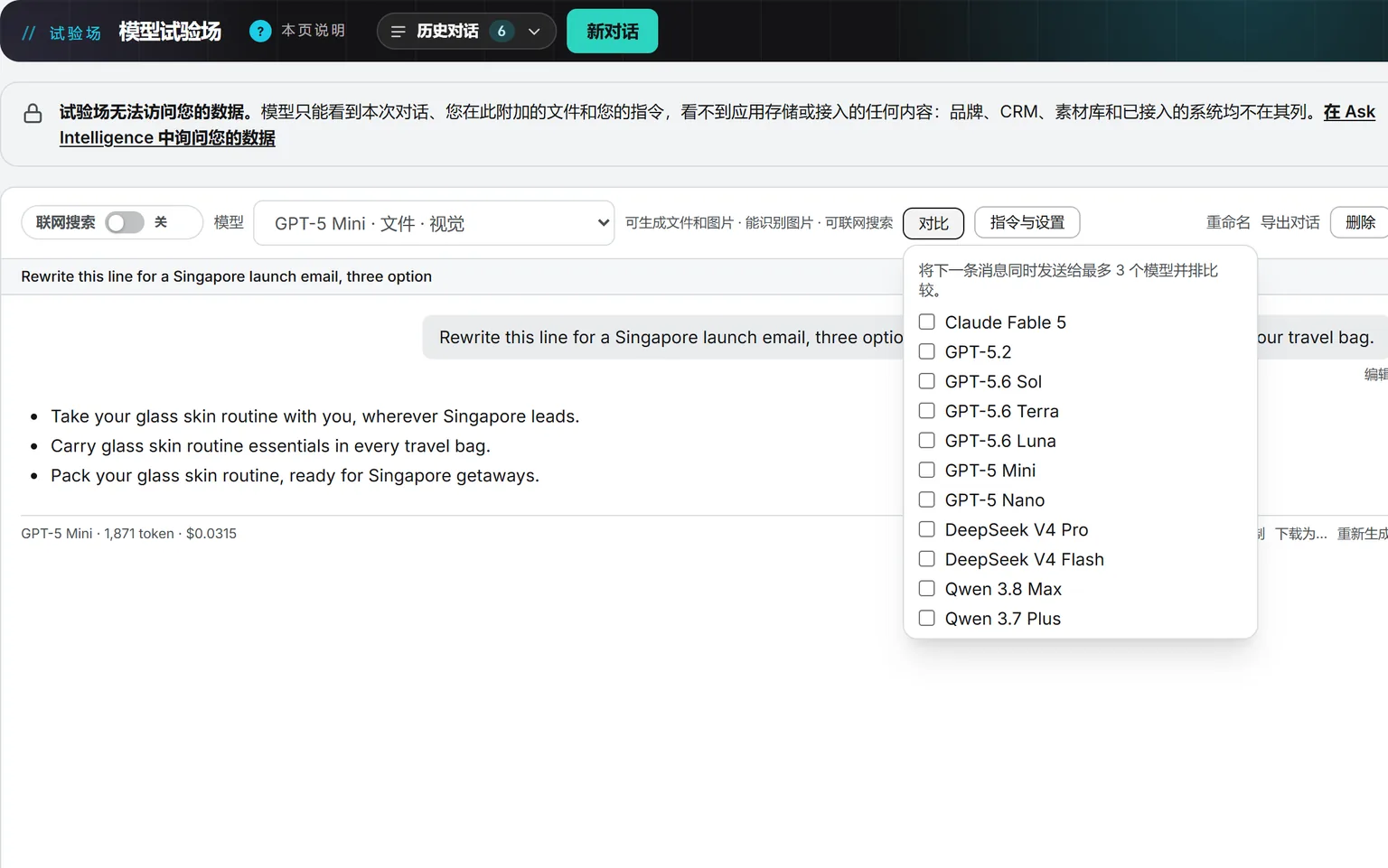Click the history list hamburger icon

(398, 32)
